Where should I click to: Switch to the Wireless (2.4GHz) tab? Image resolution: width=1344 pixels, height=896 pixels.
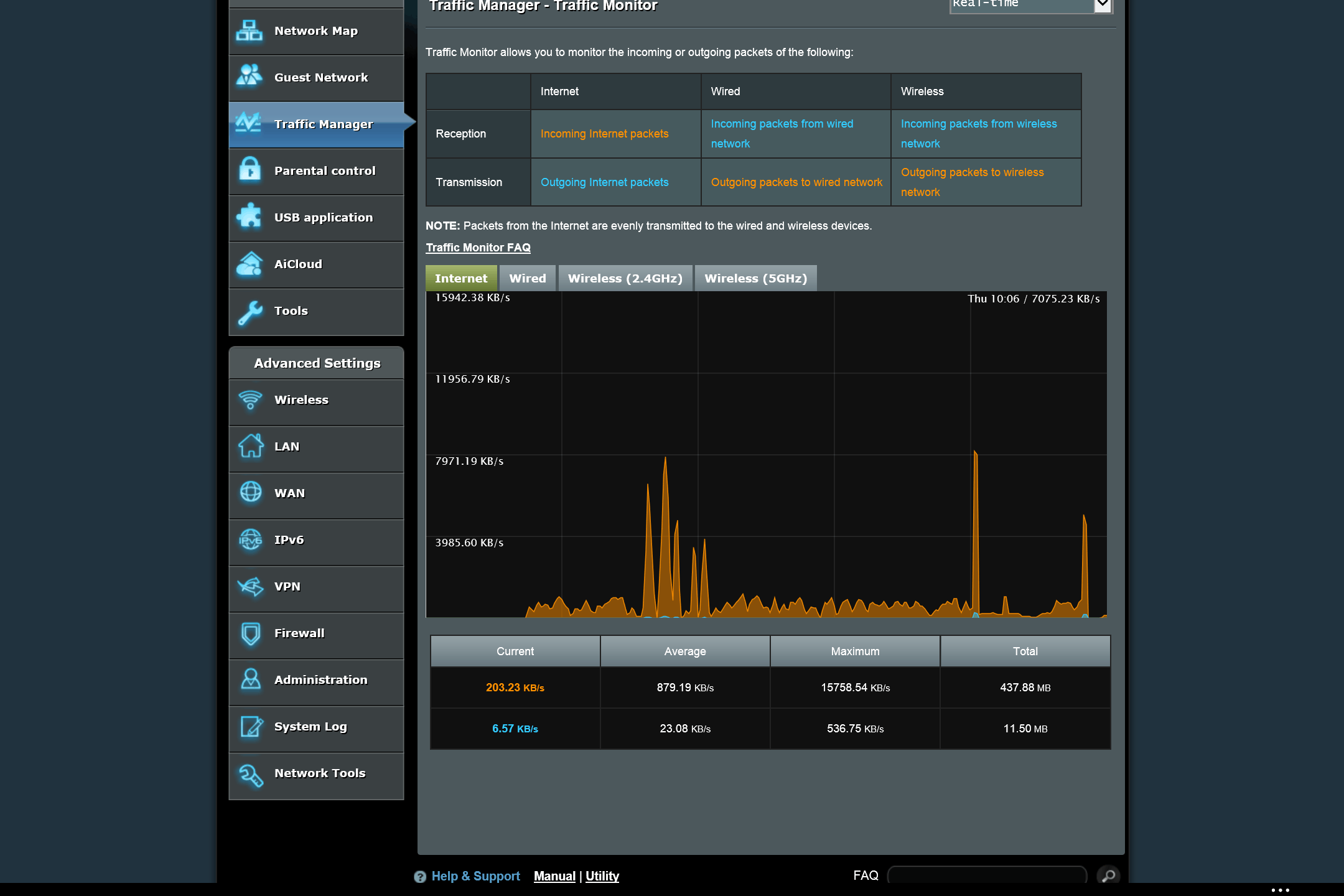[x=625, y=279]
